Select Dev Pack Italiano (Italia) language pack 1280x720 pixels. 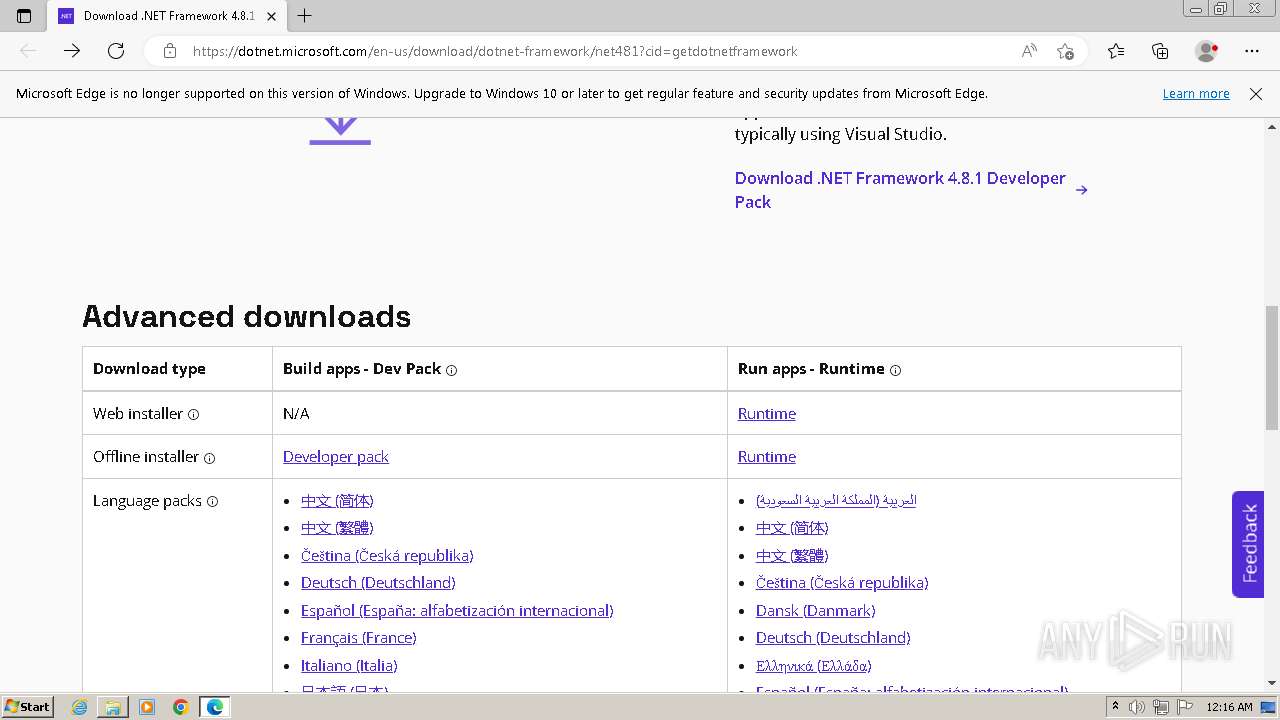349,665
